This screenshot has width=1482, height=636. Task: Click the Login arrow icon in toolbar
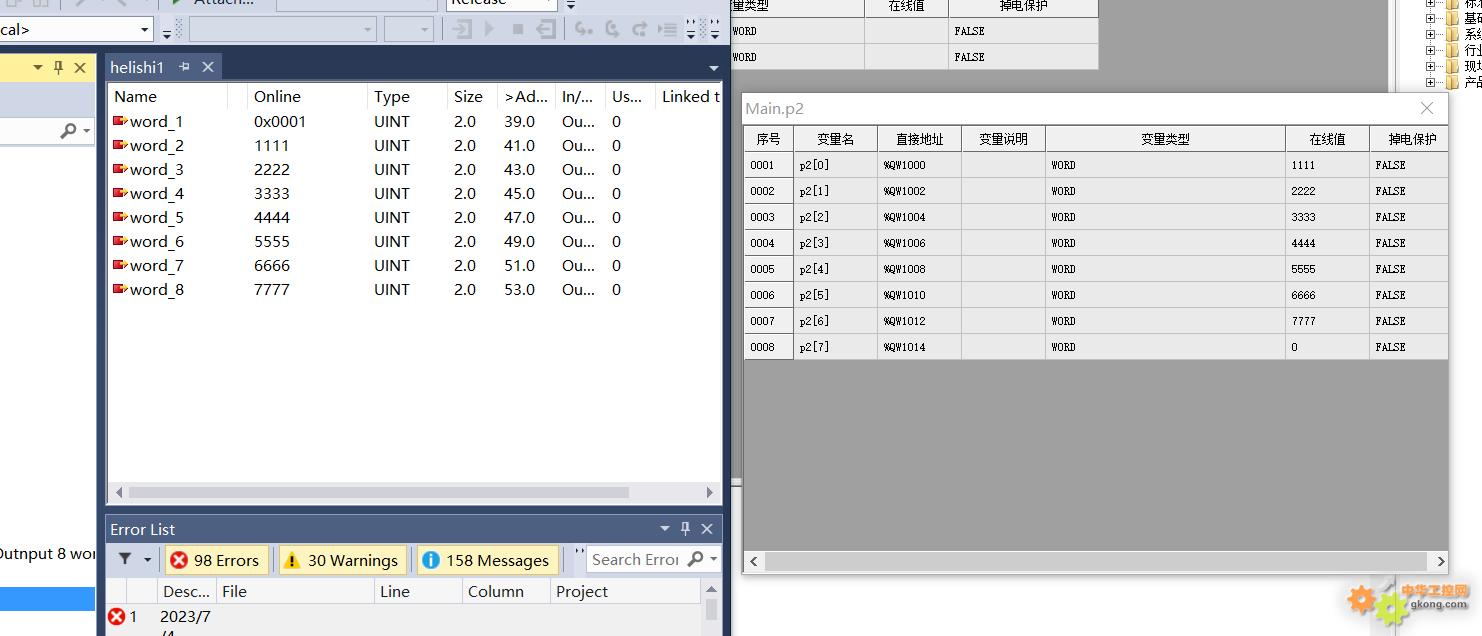point(462,29)
